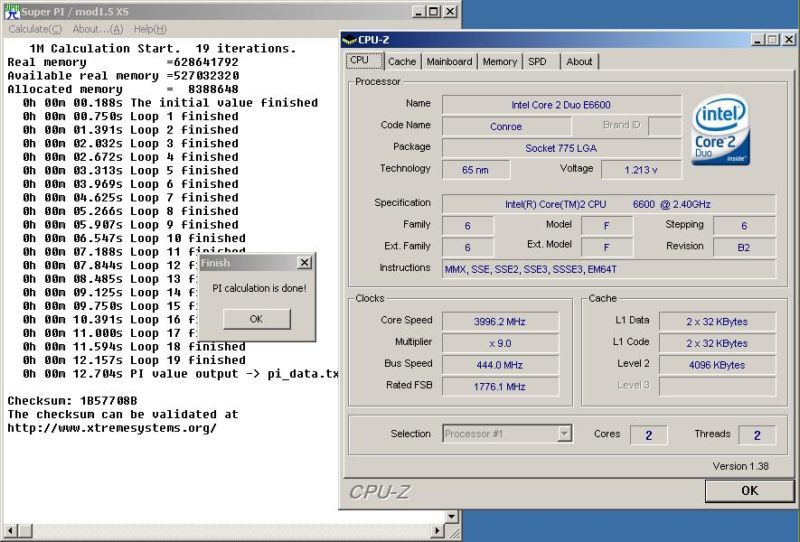Go to the About tab in CPU-Z
Viewport: 800px width, 542px height.
pyautogui.click(x=579, y=61)
